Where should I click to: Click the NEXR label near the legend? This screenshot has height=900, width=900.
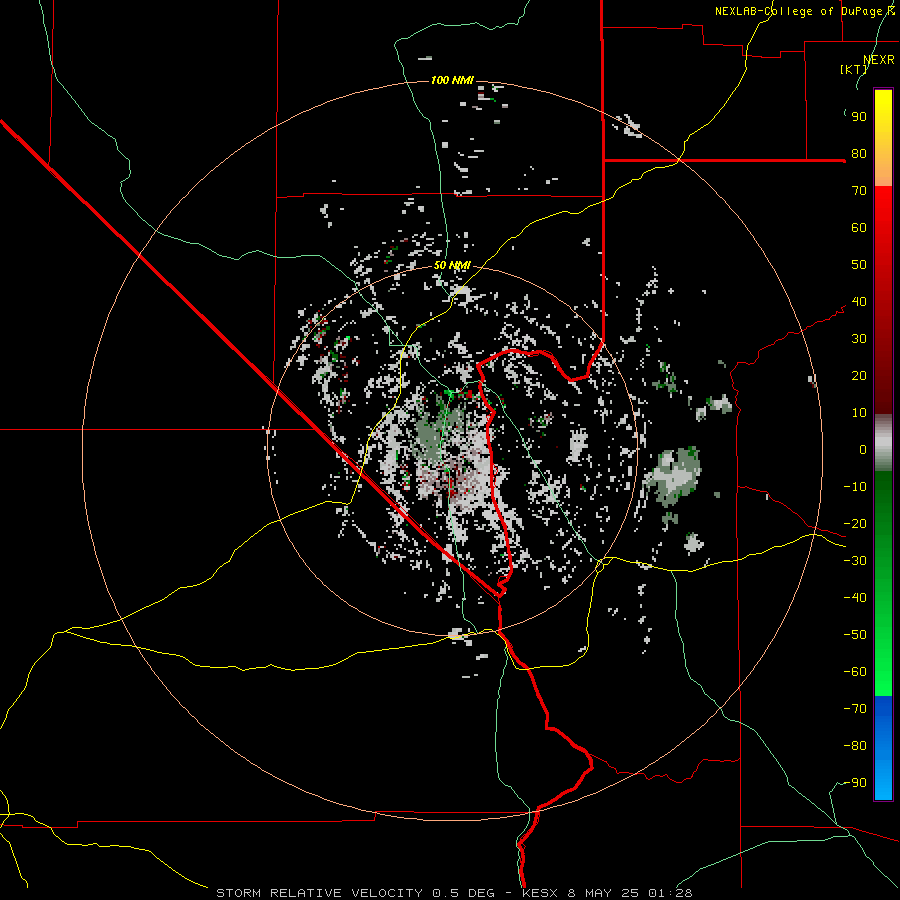tap(879, 60)
